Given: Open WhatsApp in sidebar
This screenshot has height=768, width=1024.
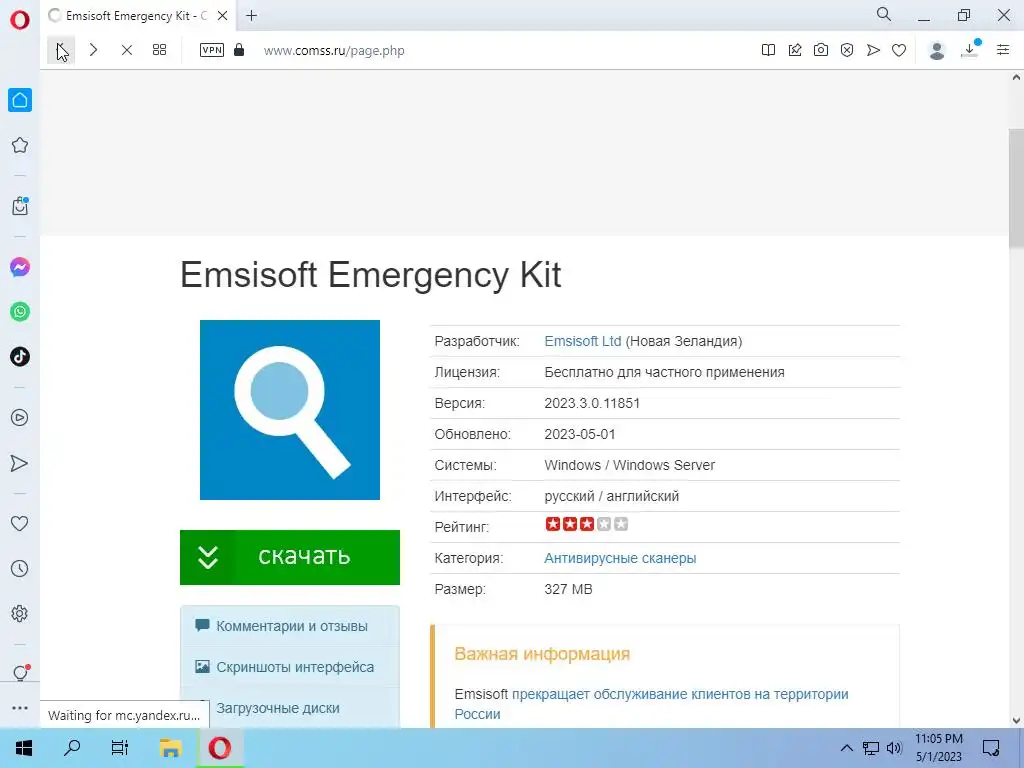Looking at the screenshot, I should pyautogui.click(x=20, y=312).
